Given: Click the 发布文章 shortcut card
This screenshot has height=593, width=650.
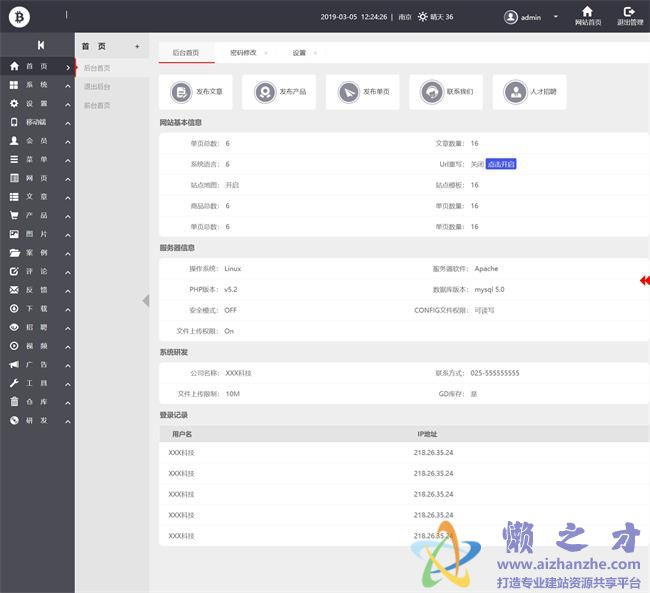Looking at the screenshot, I should pos(196,92).
